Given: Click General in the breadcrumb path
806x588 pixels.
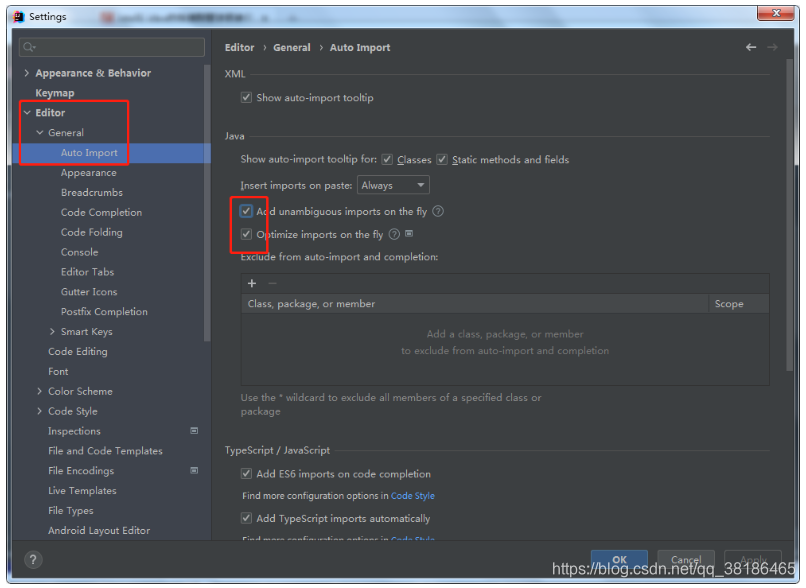Looking at the screenshot, I should pos(291,47).
